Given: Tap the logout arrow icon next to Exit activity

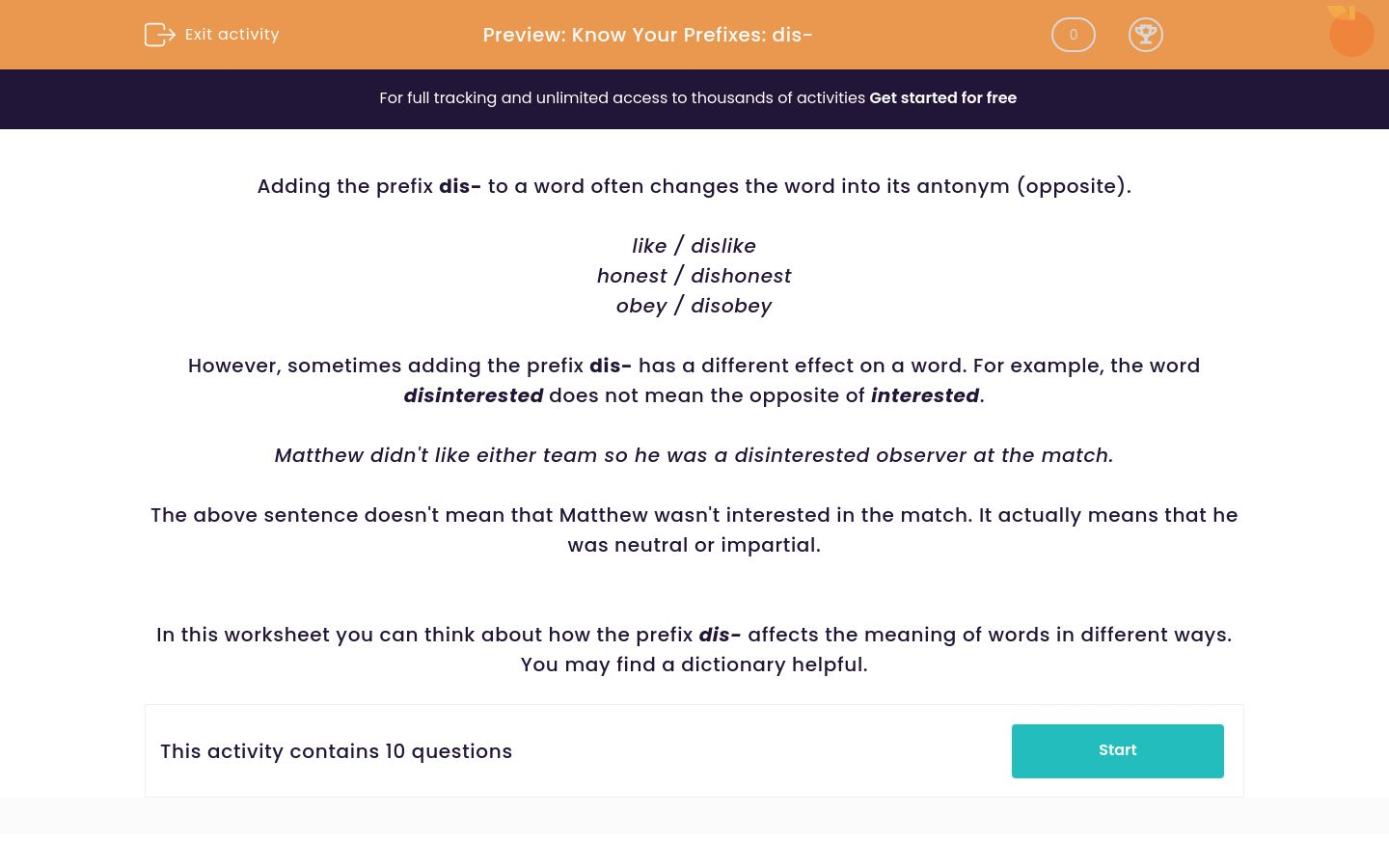Looking at the screenshot, I should [x=160, y=35].
